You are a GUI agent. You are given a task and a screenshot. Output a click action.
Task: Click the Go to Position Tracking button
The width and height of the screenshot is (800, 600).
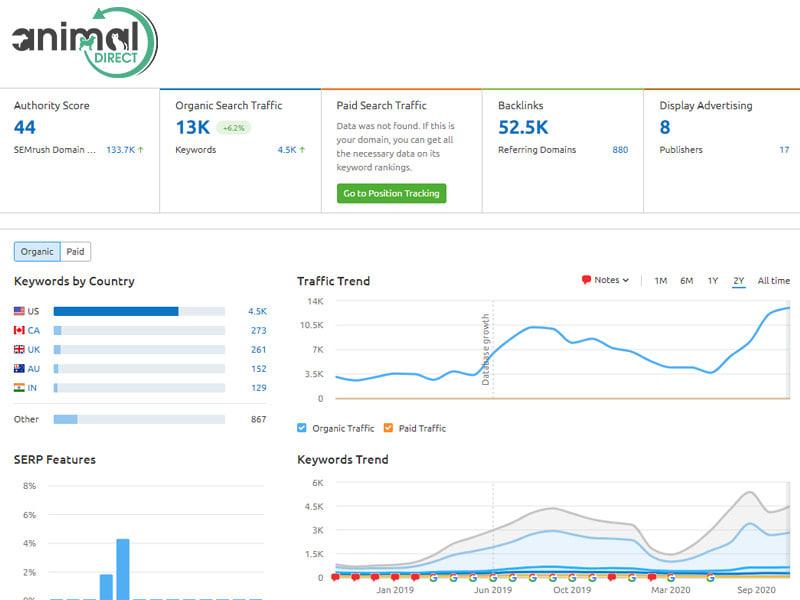click(x=393, y=193)
